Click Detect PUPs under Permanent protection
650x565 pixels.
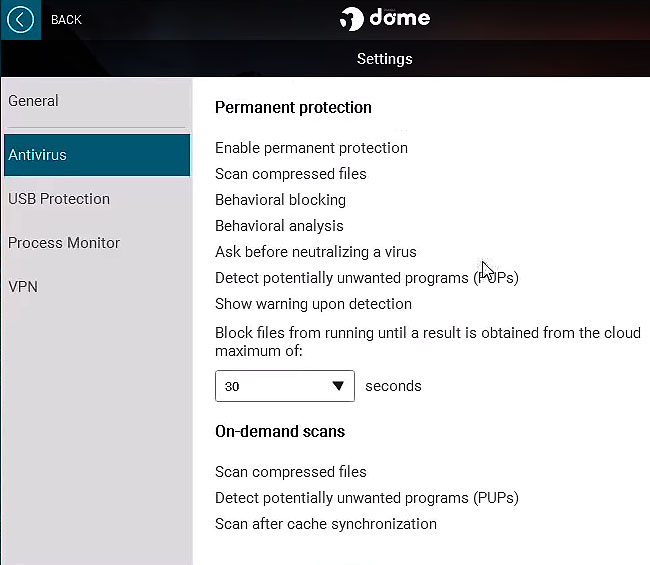(367, 278)
